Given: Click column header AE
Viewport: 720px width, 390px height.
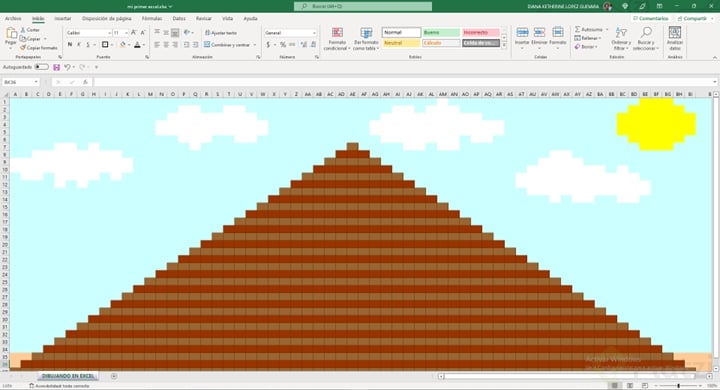Looking at the screenshot, I should [352, 94].
